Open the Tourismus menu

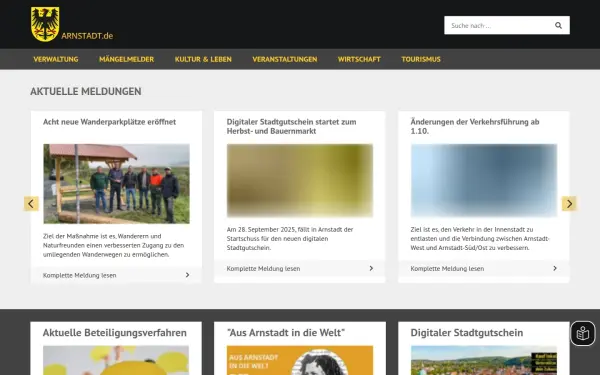(421, 59)
